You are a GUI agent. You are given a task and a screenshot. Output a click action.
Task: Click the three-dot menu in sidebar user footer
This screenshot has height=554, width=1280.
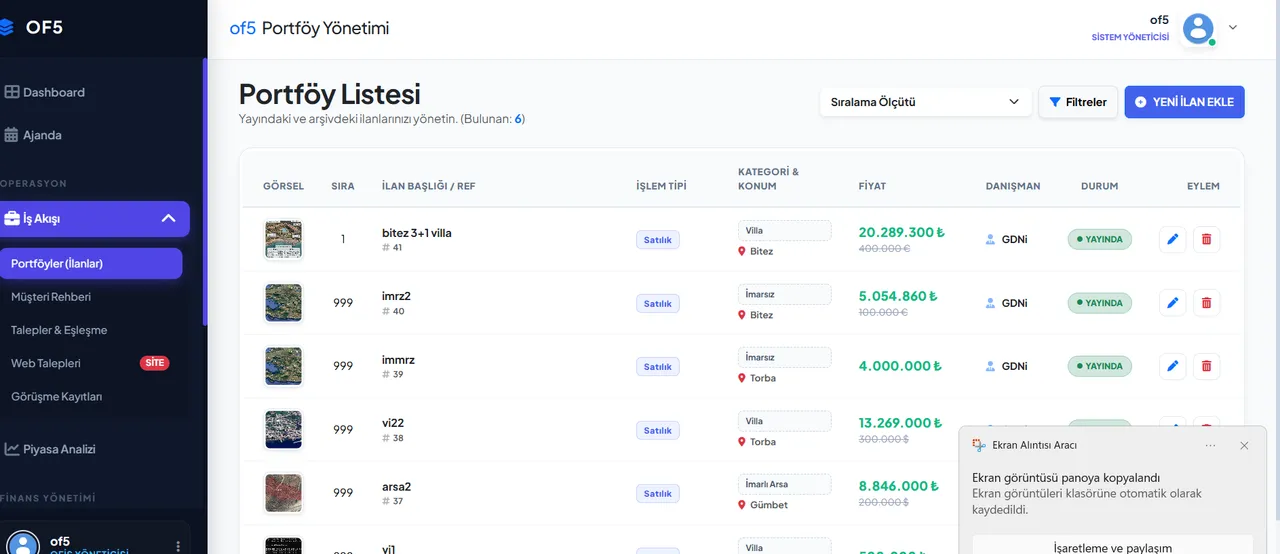(x=179, y=546)
